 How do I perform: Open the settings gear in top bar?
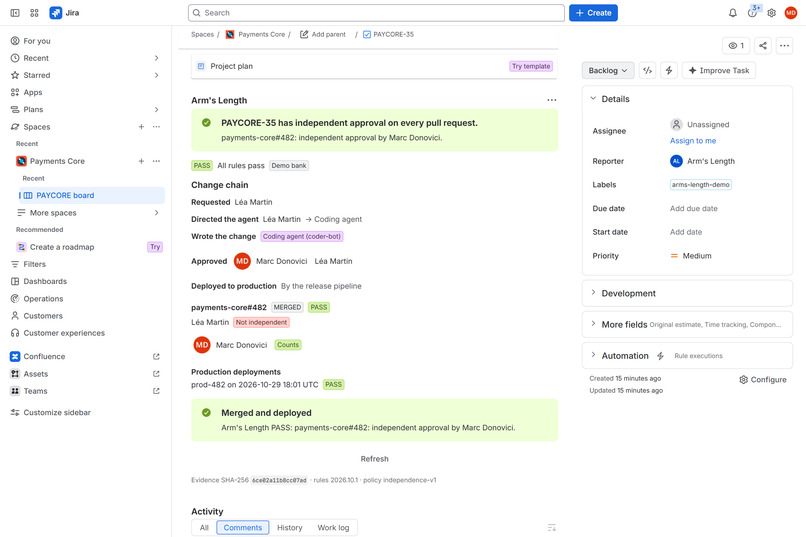tap(772, 13)
